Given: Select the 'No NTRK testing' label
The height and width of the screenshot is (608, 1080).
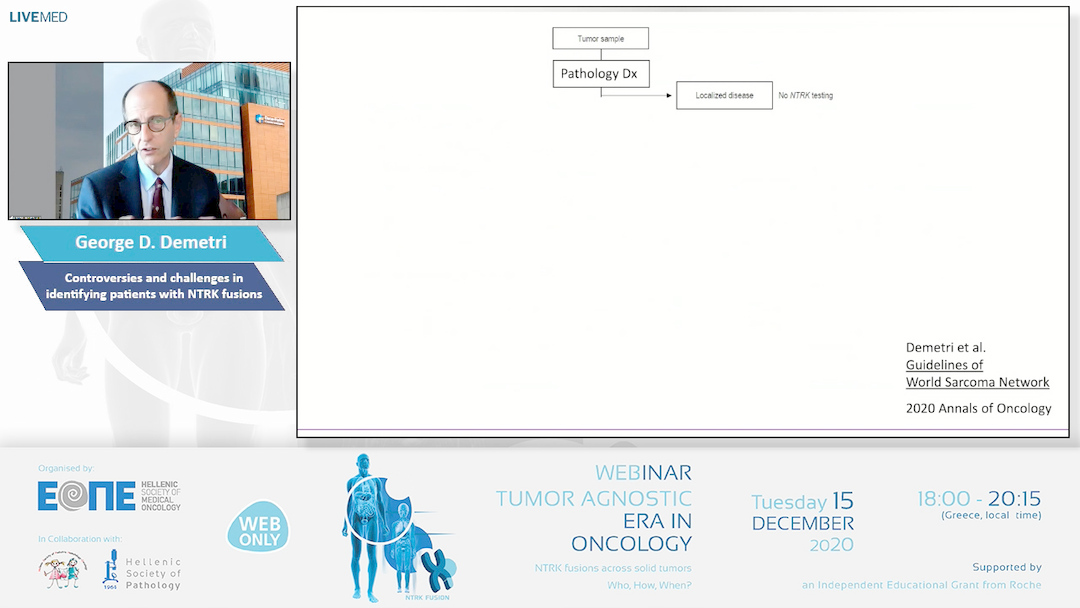Looking at the screenshot, I should pos(805,96).
